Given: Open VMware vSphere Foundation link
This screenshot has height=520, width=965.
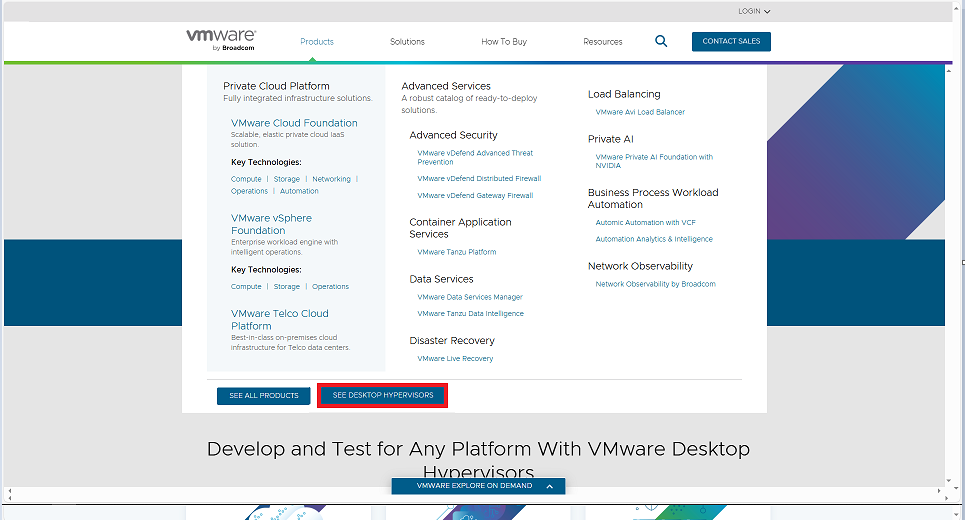Looking at the screenshot, I should tap(271, 224).
